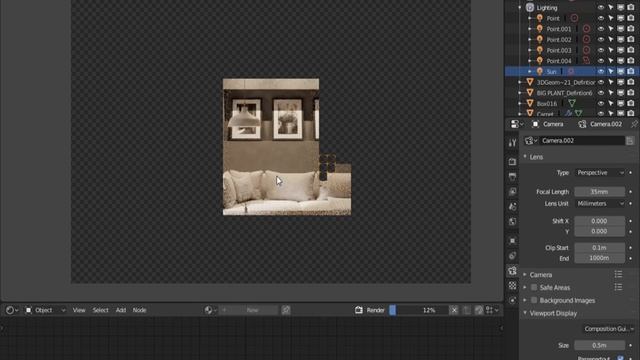Enable the Background Images checkbox

pyautogui.click(x=534, y=300)
